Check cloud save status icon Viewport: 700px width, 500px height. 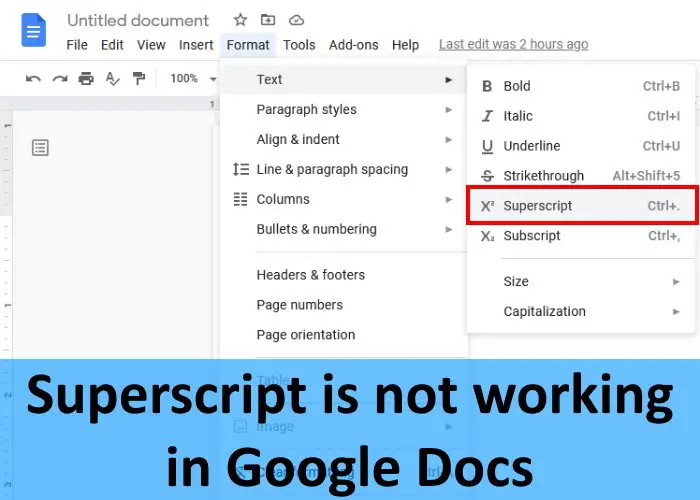[x=296, y=20]
